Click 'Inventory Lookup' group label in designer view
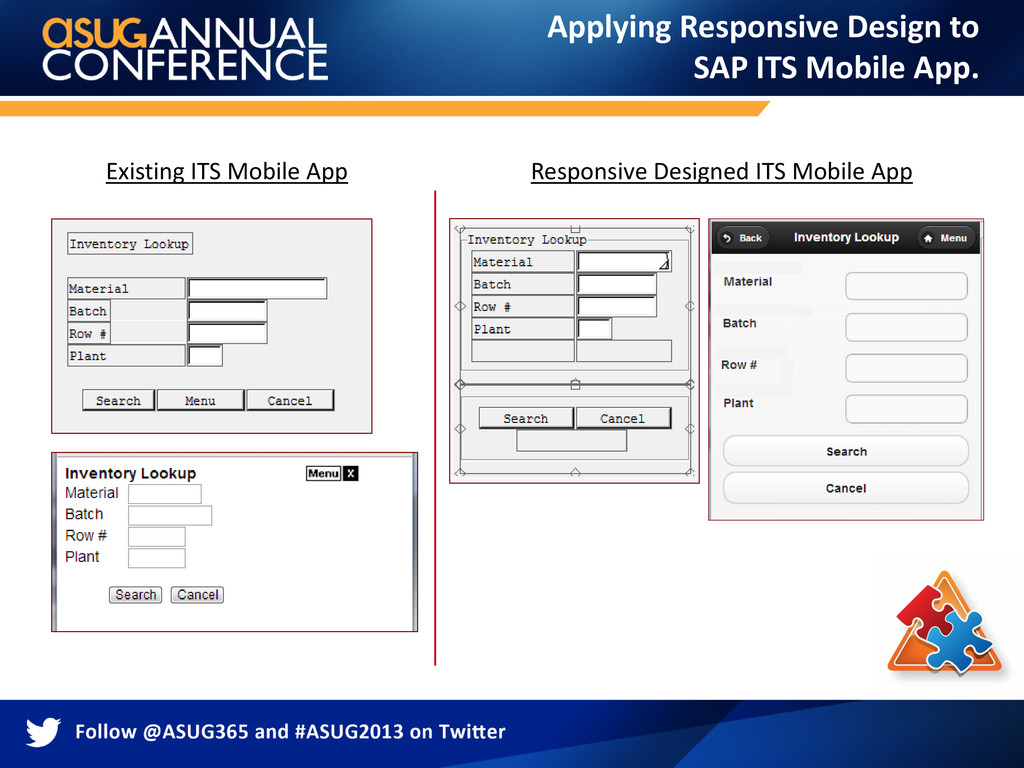This screenshot has width=1024, height=768. (527, 240)
